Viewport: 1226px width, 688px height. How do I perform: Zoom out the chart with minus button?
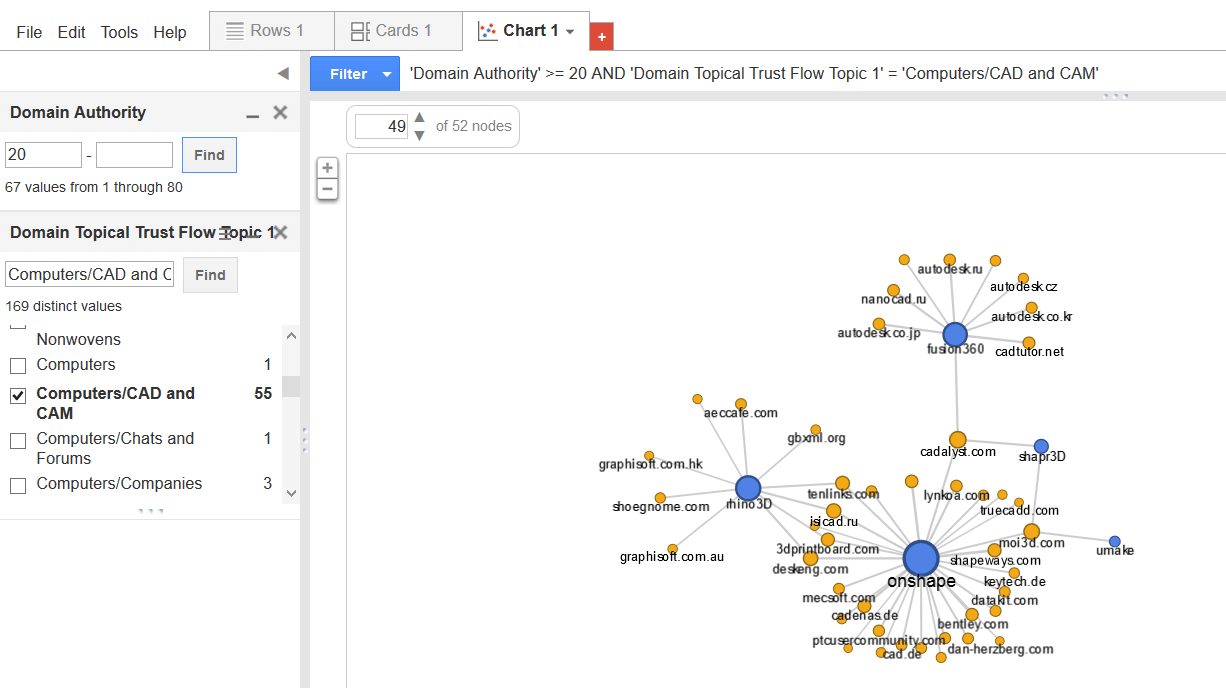(x=327, y=189)
